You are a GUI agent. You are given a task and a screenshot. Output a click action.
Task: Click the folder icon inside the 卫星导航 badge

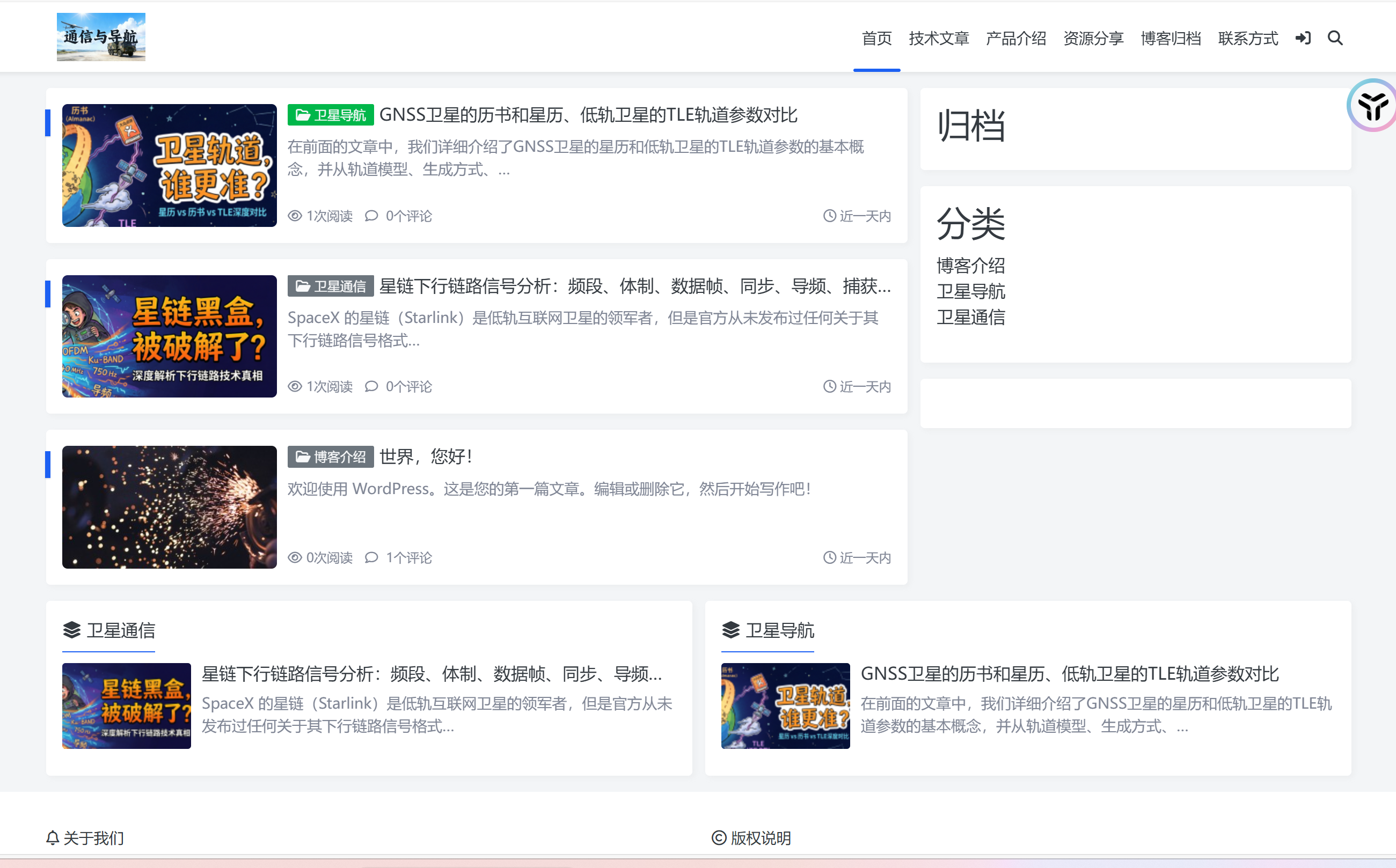coord(302,114)
